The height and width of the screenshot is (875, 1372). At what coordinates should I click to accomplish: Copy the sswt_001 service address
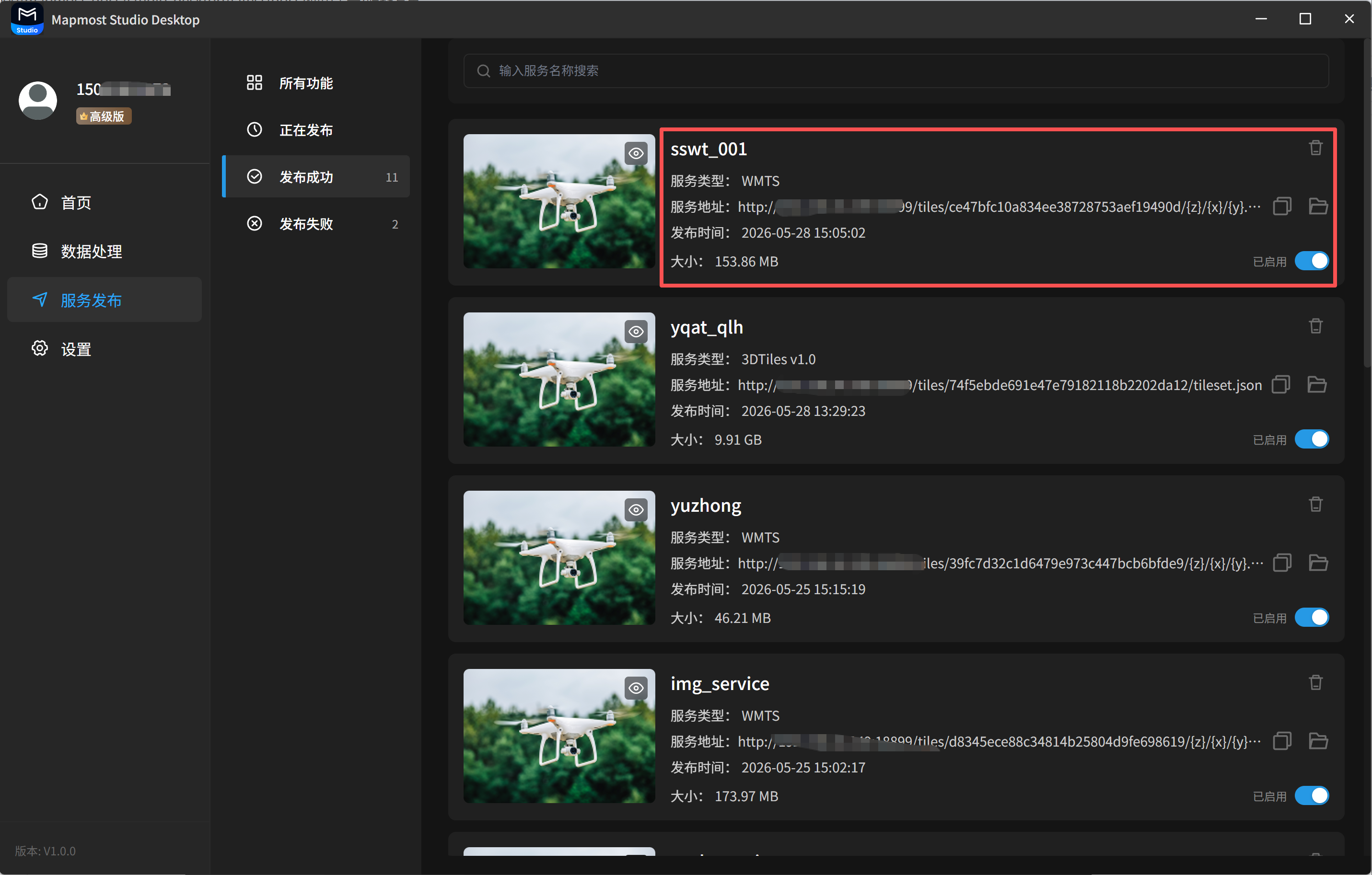1282,206
